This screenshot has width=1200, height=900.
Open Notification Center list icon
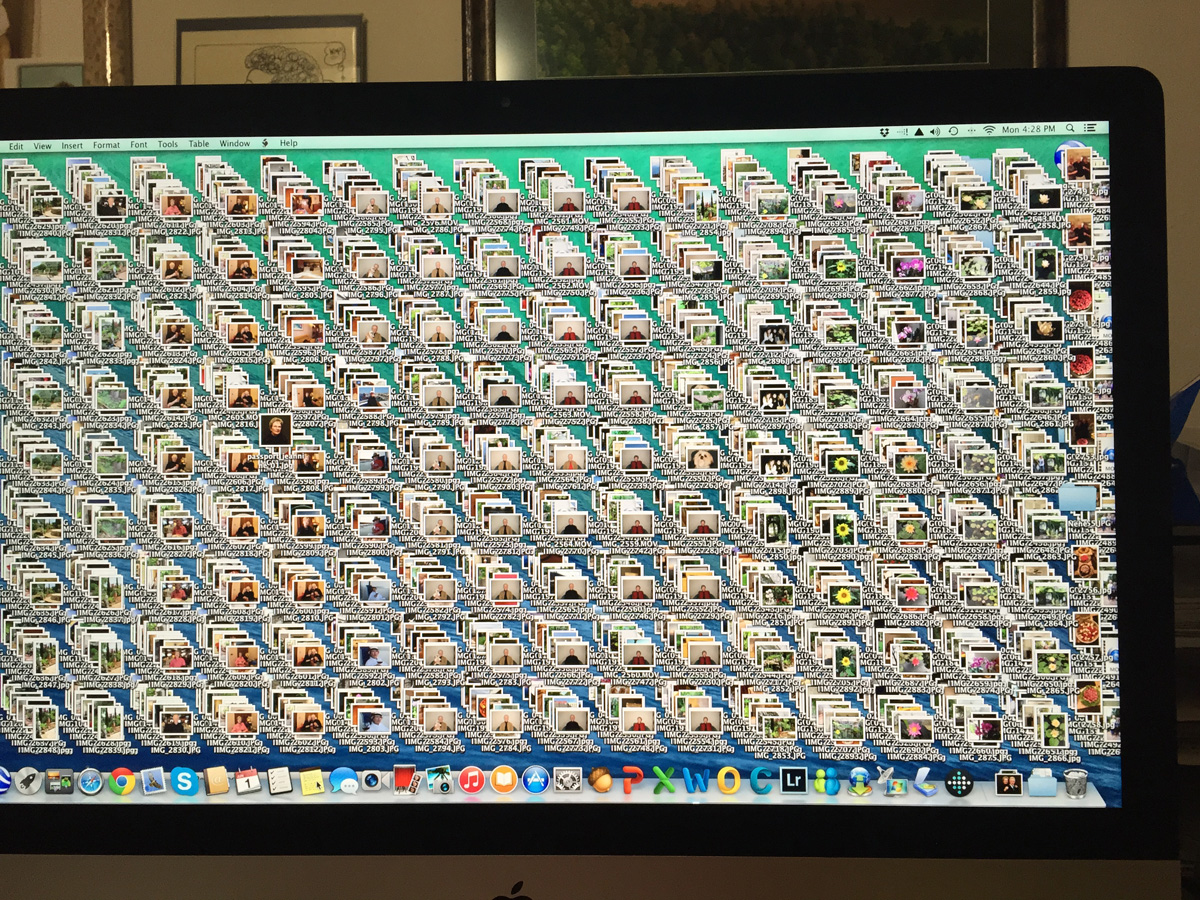(1090, 128)
